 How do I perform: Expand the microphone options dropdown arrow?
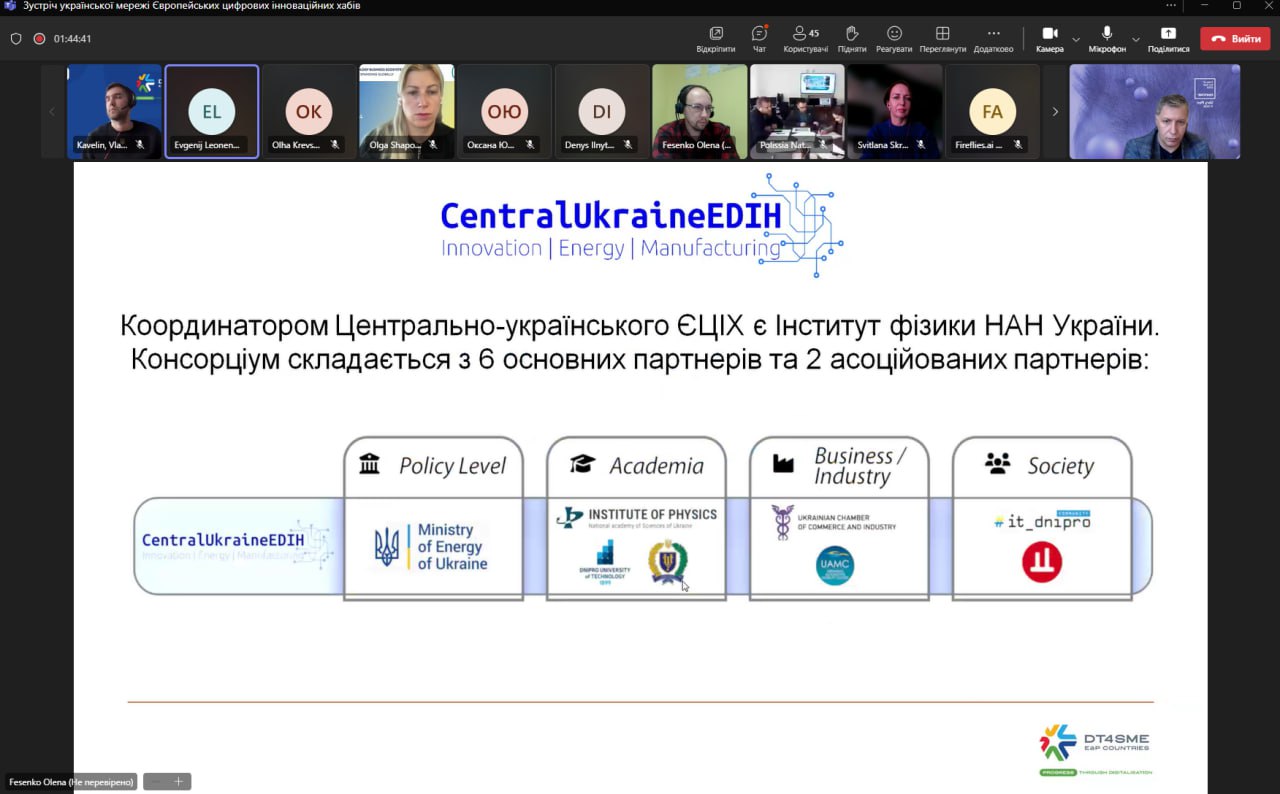click(1135, 39)
